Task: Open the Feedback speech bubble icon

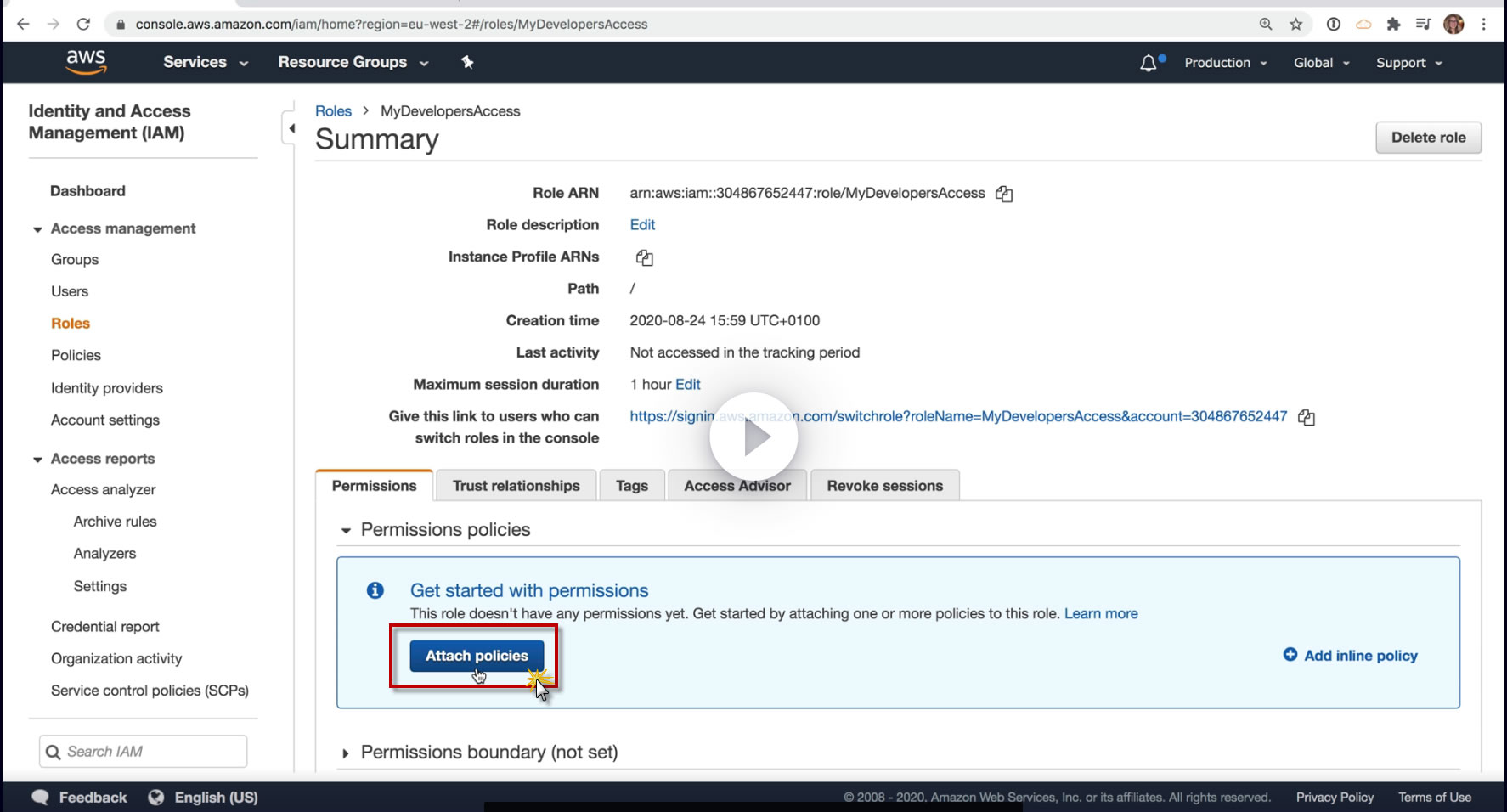Action: 40,797
